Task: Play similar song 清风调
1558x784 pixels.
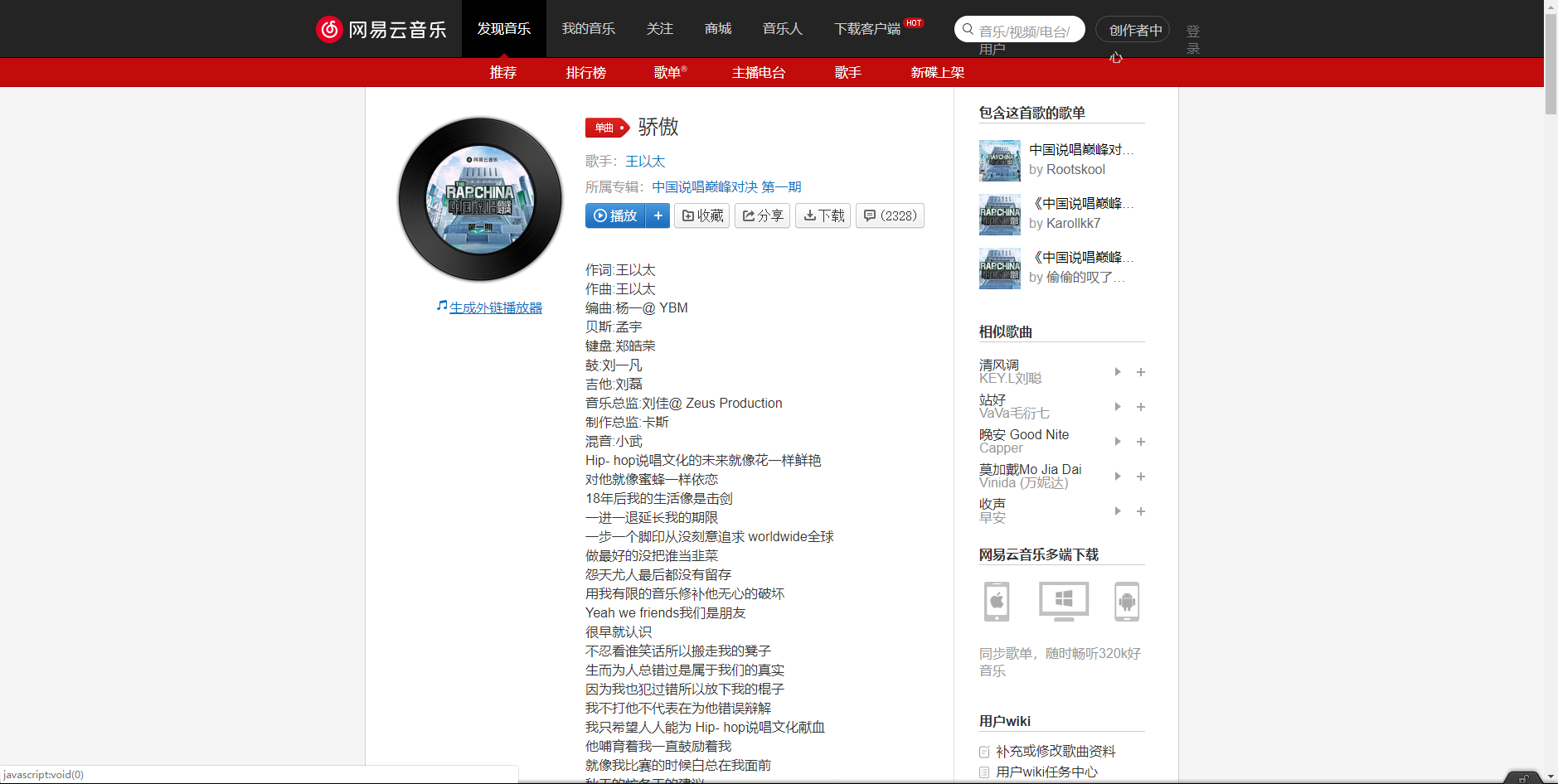Action: click(1117, 372)
